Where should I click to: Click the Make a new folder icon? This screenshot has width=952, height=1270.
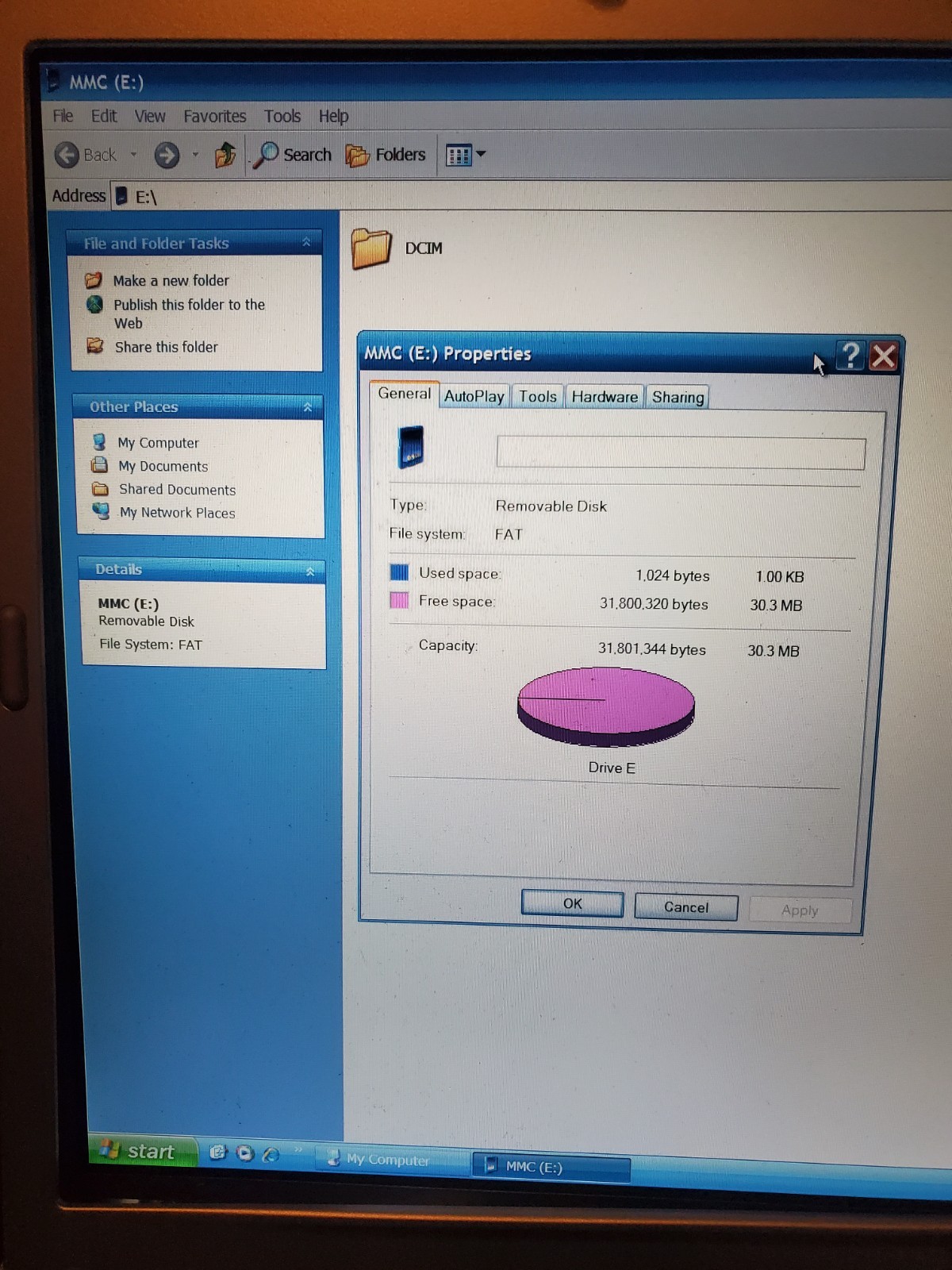[x=94, y=280]
